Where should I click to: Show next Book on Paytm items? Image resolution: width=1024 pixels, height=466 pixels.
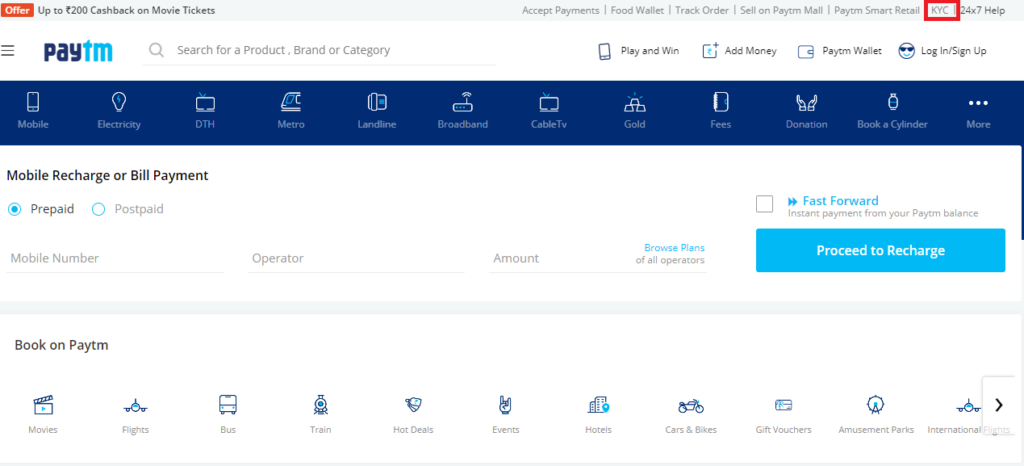tap(999, 405)
